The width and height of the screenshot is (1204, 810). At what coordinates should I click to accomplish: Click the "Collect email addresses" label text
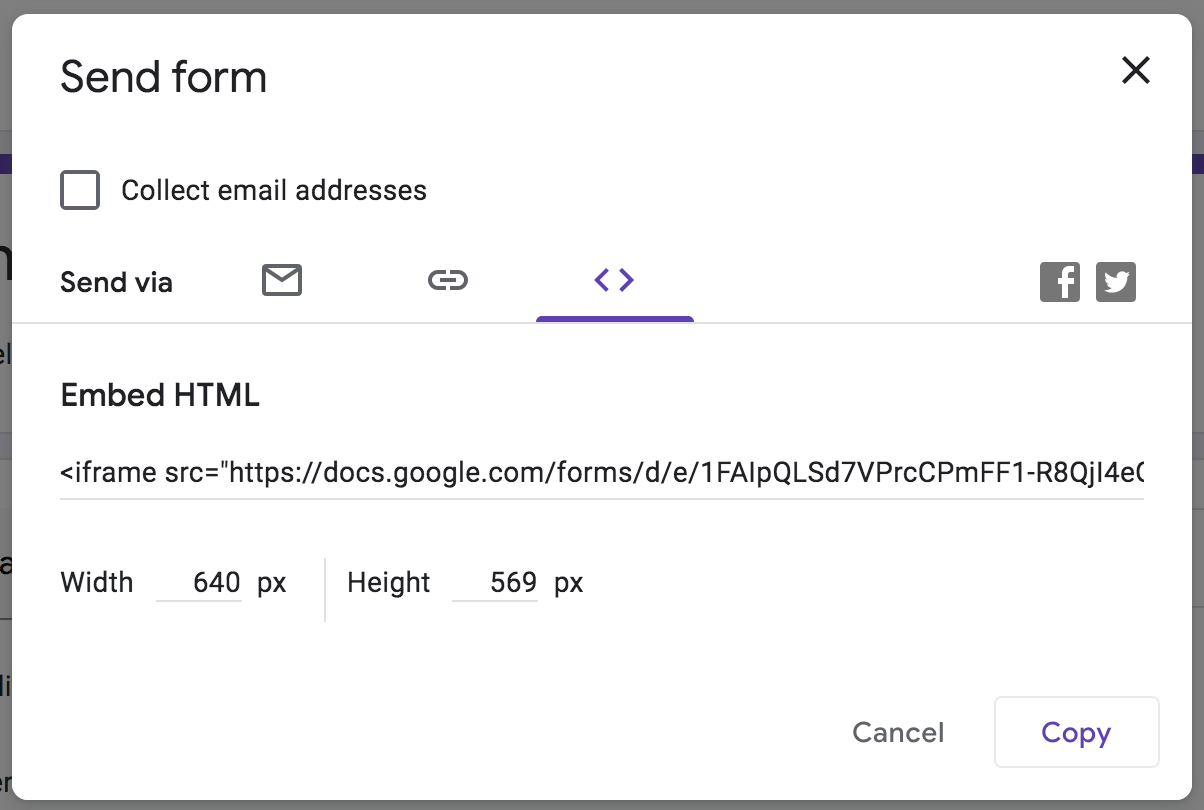[x=274, y=190]
